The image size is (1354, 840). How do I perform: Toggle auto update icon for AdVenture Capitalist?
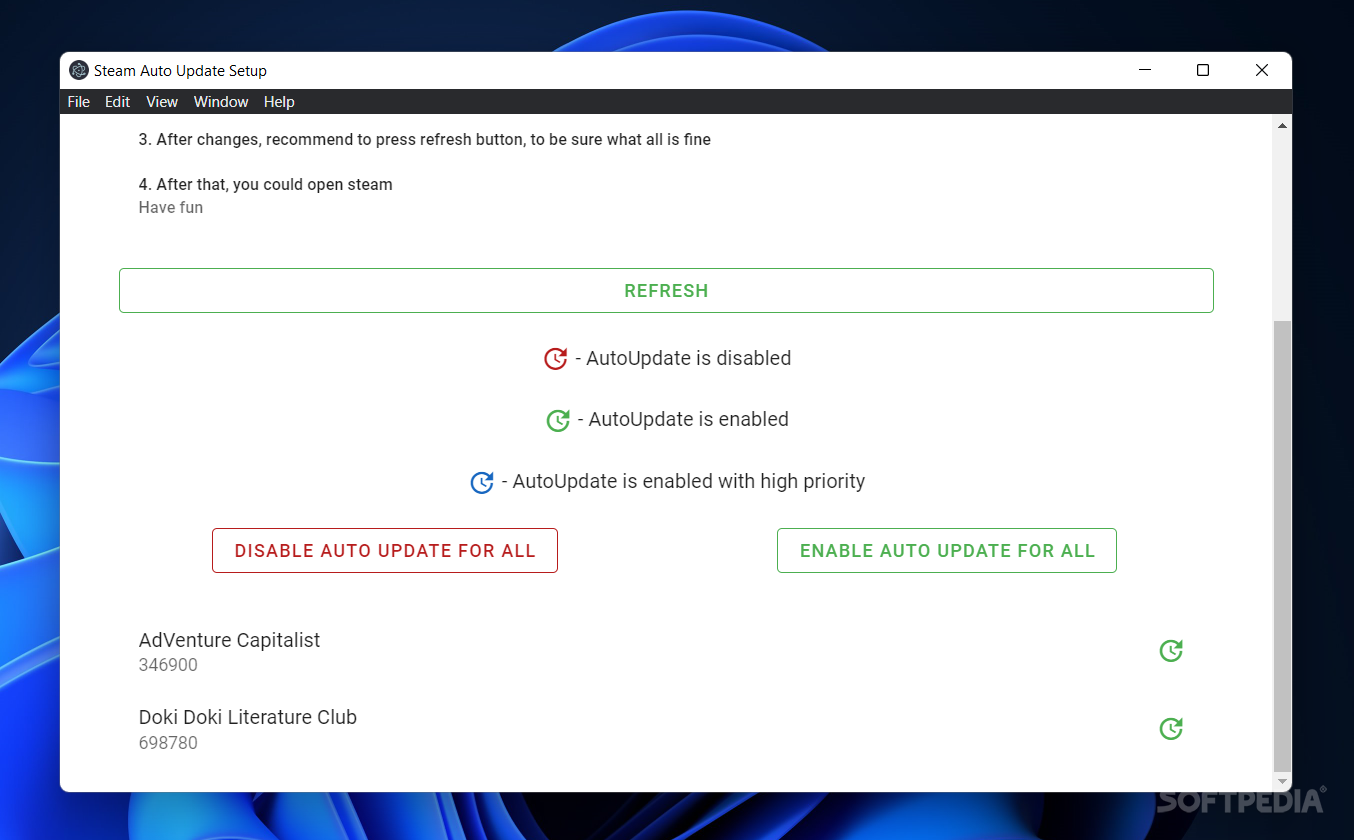click(x=1171, y=651)
